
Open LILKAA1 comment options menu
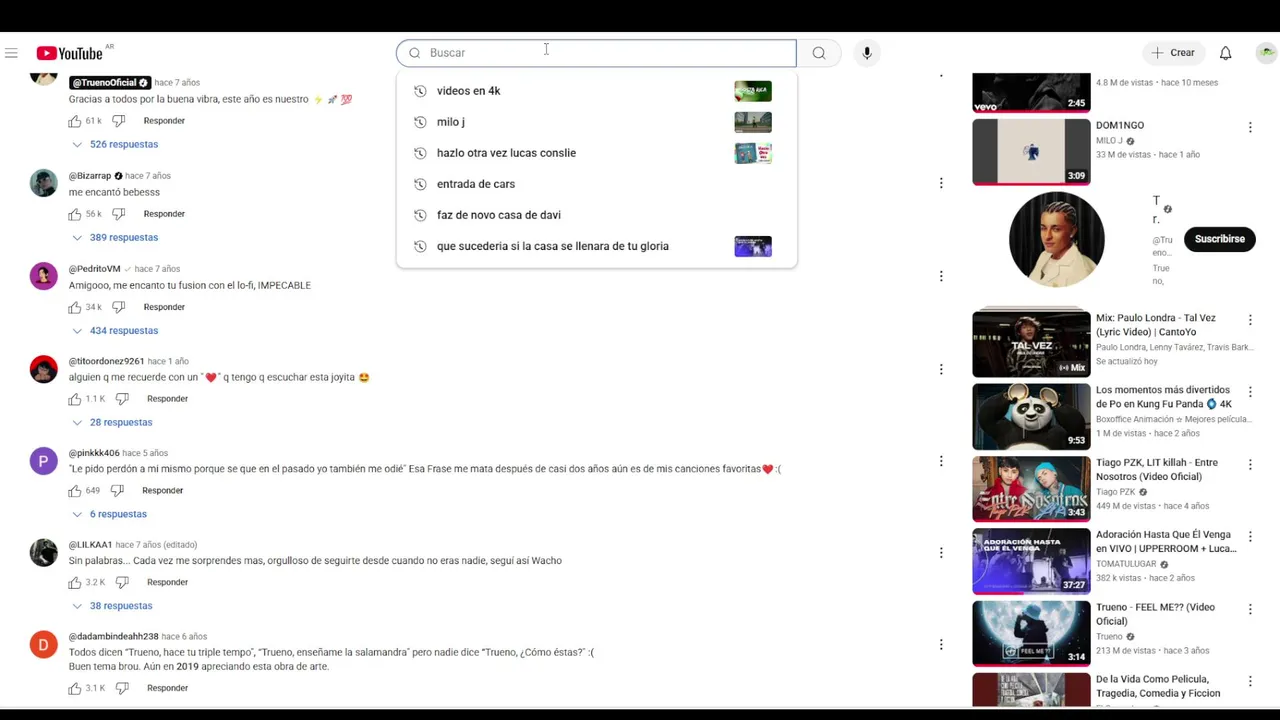[941, 553]
